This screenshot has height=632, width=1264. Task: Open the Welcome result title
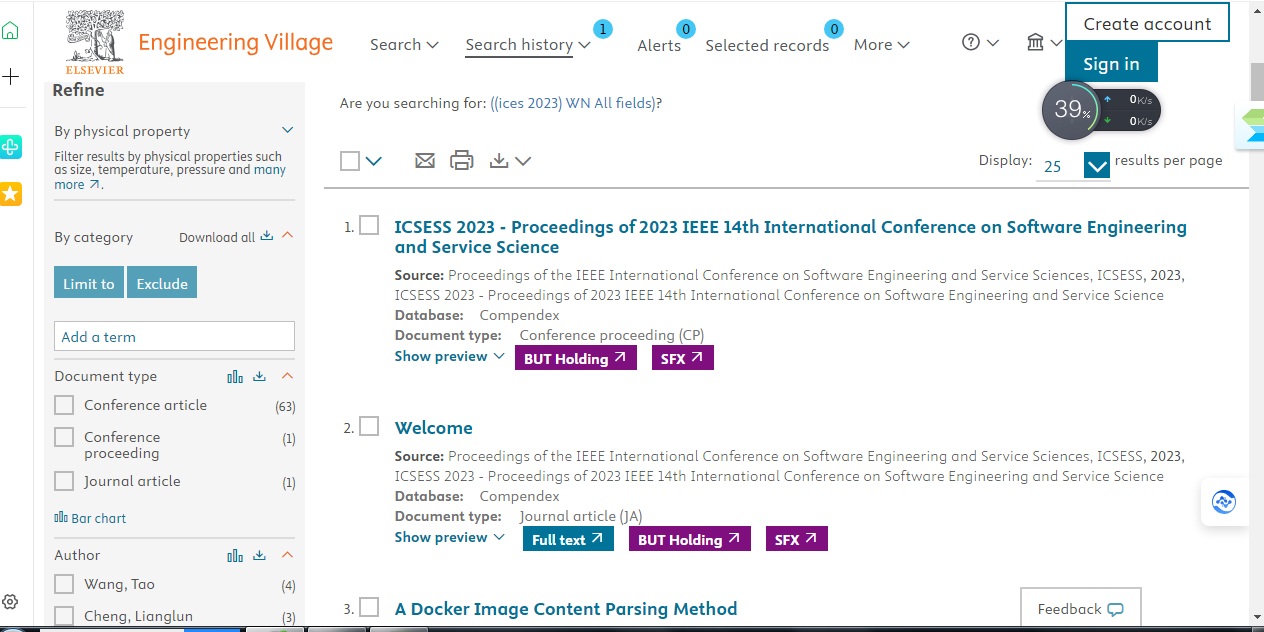click(x=433, y=428)
